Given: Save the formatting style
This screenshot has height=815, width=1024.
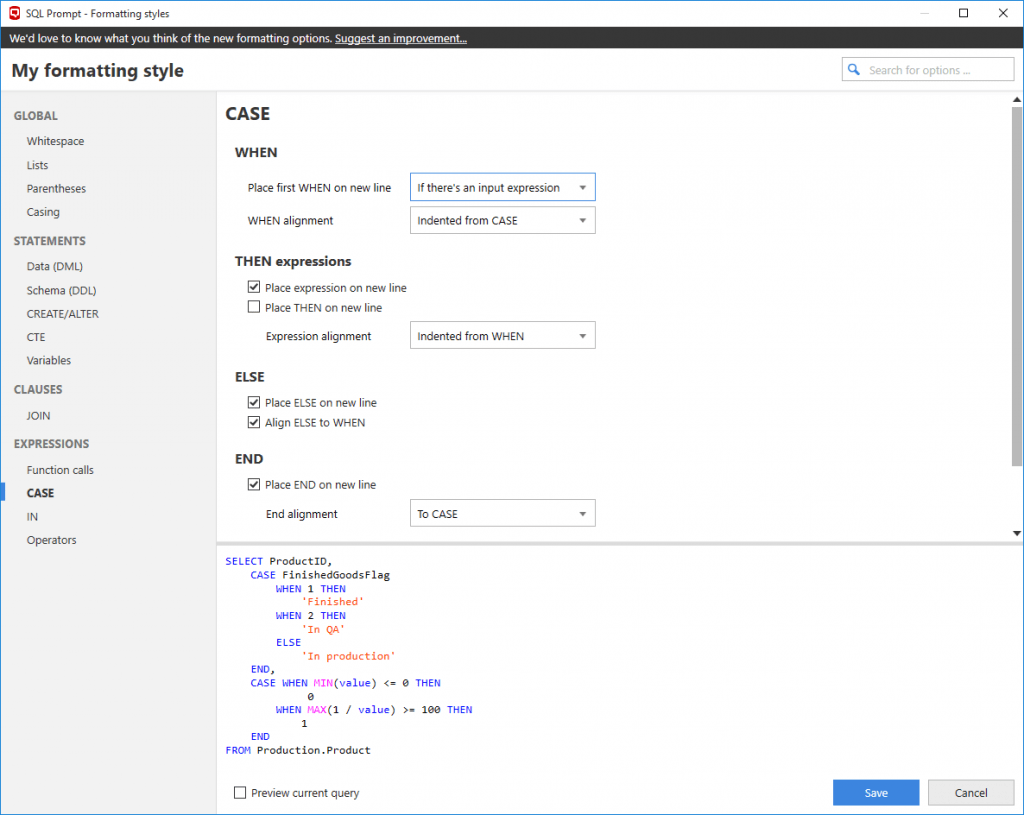Looking at the screenshot, I should tap(875, 791).
